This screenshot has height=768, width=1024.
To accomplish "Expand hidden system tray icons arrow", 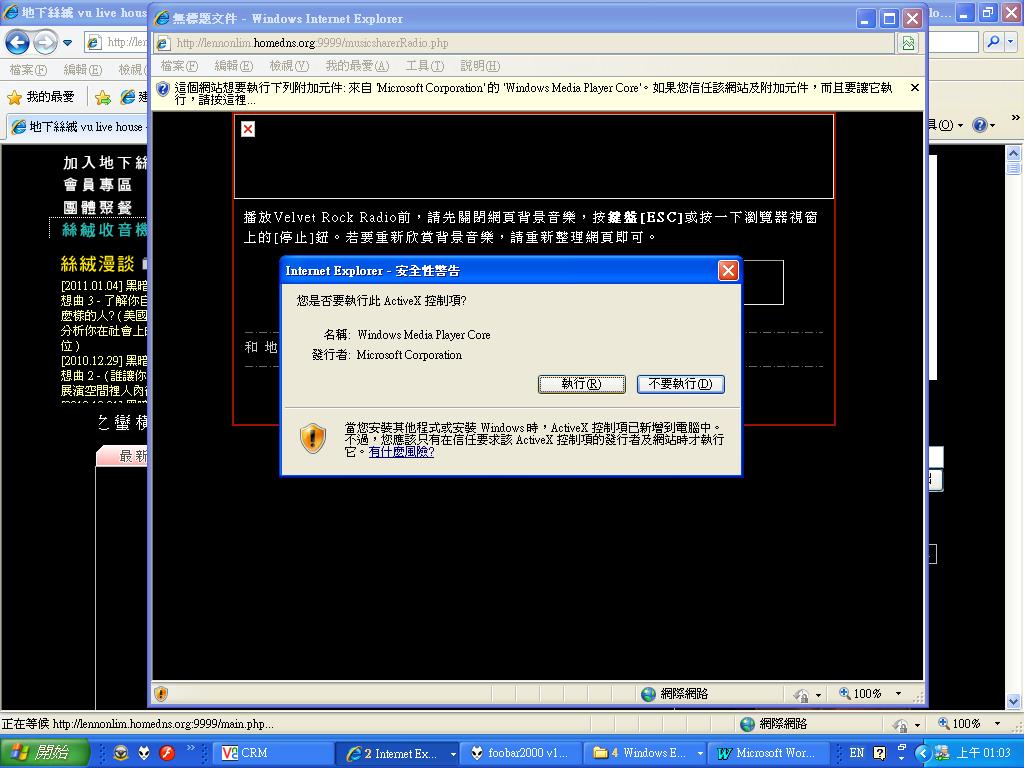I will click(x=922, y=753).
